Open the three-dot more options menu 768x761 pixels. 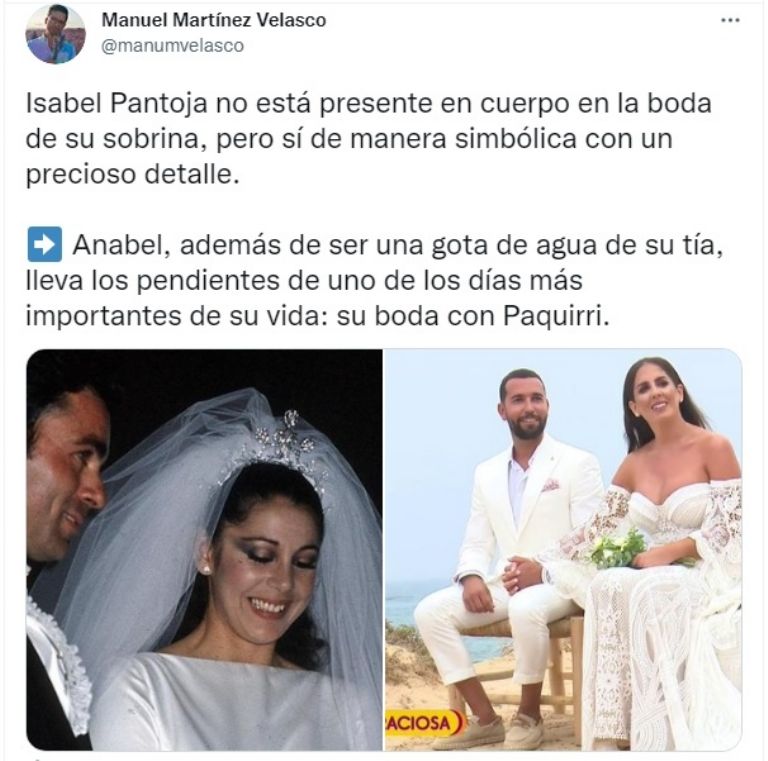coord(730,21)
